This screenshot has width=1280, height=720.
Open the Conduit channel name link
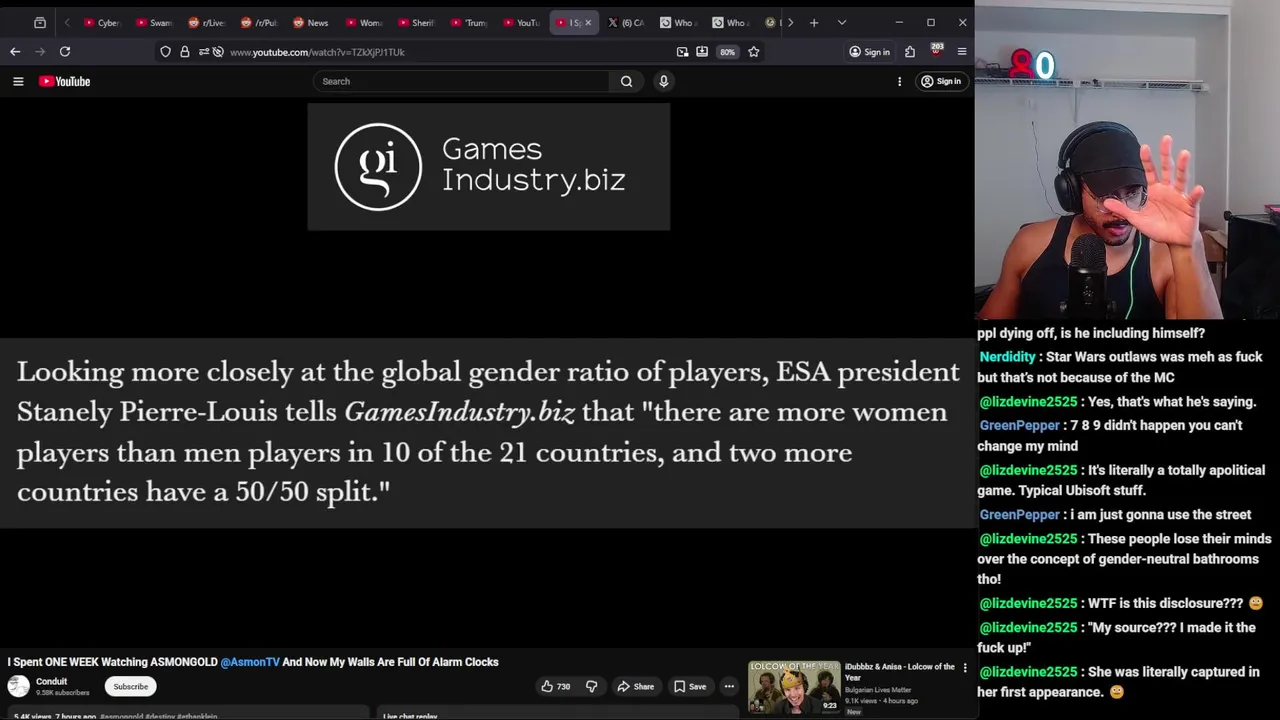pyautogui.click(x=51, y=682)
